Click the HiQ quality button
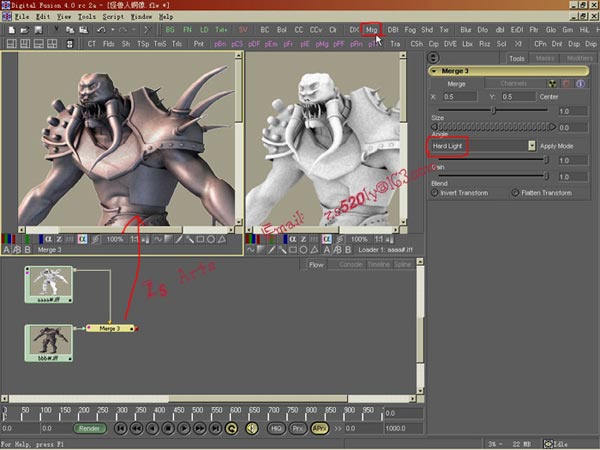 [x=276, y=429]
